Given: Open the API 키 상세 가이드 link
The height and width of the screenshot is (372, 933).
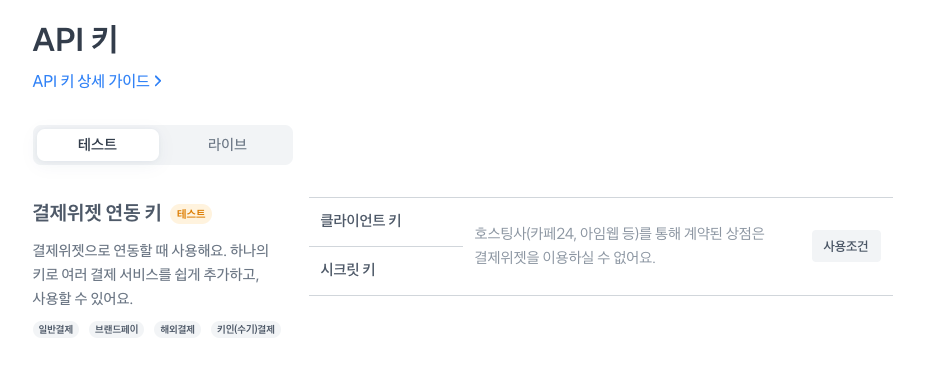Looking at the screenshot, I should 97,81.
